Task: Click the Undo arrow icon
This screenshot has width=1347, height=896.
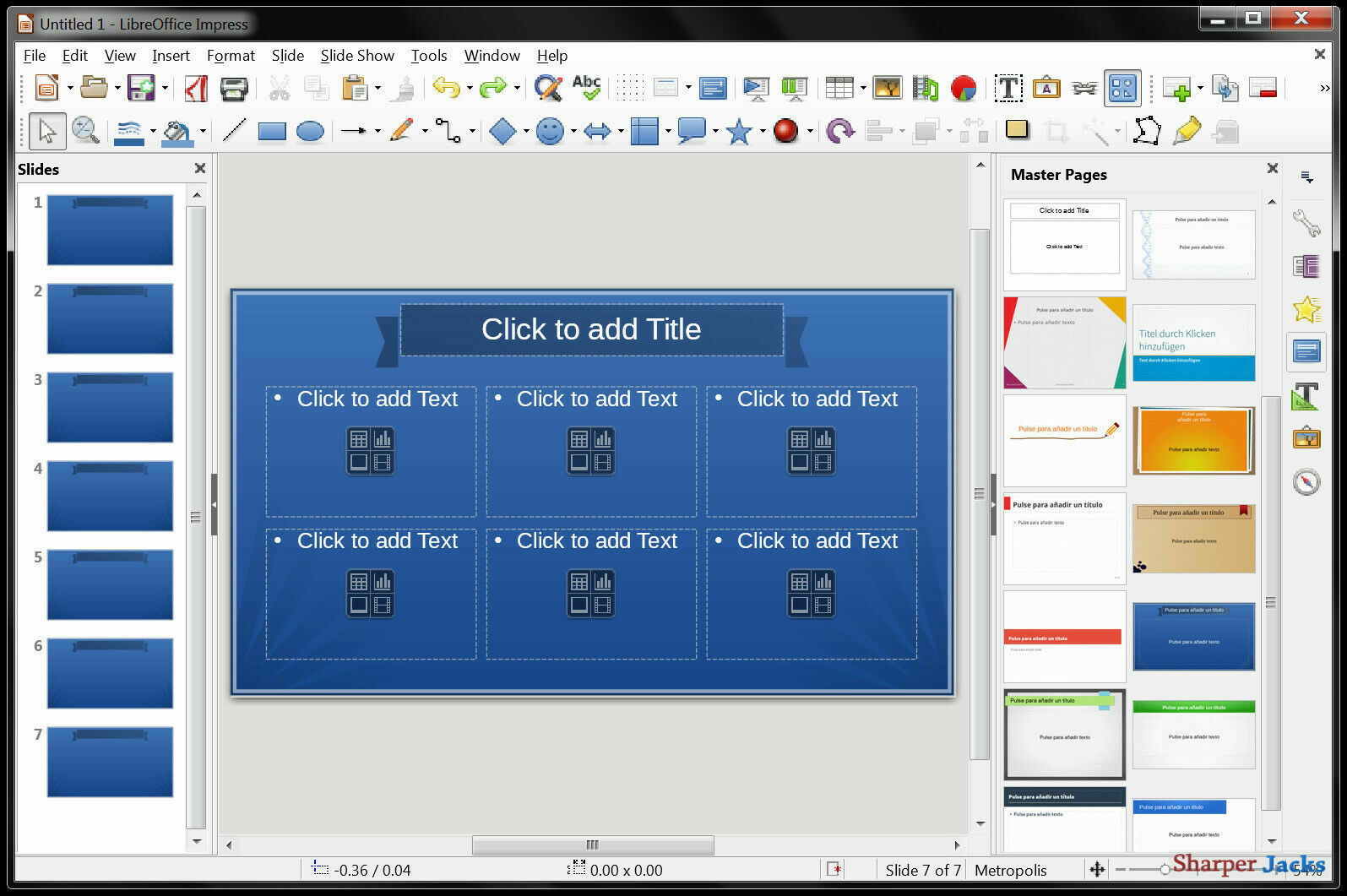Action: click(445, 88)
